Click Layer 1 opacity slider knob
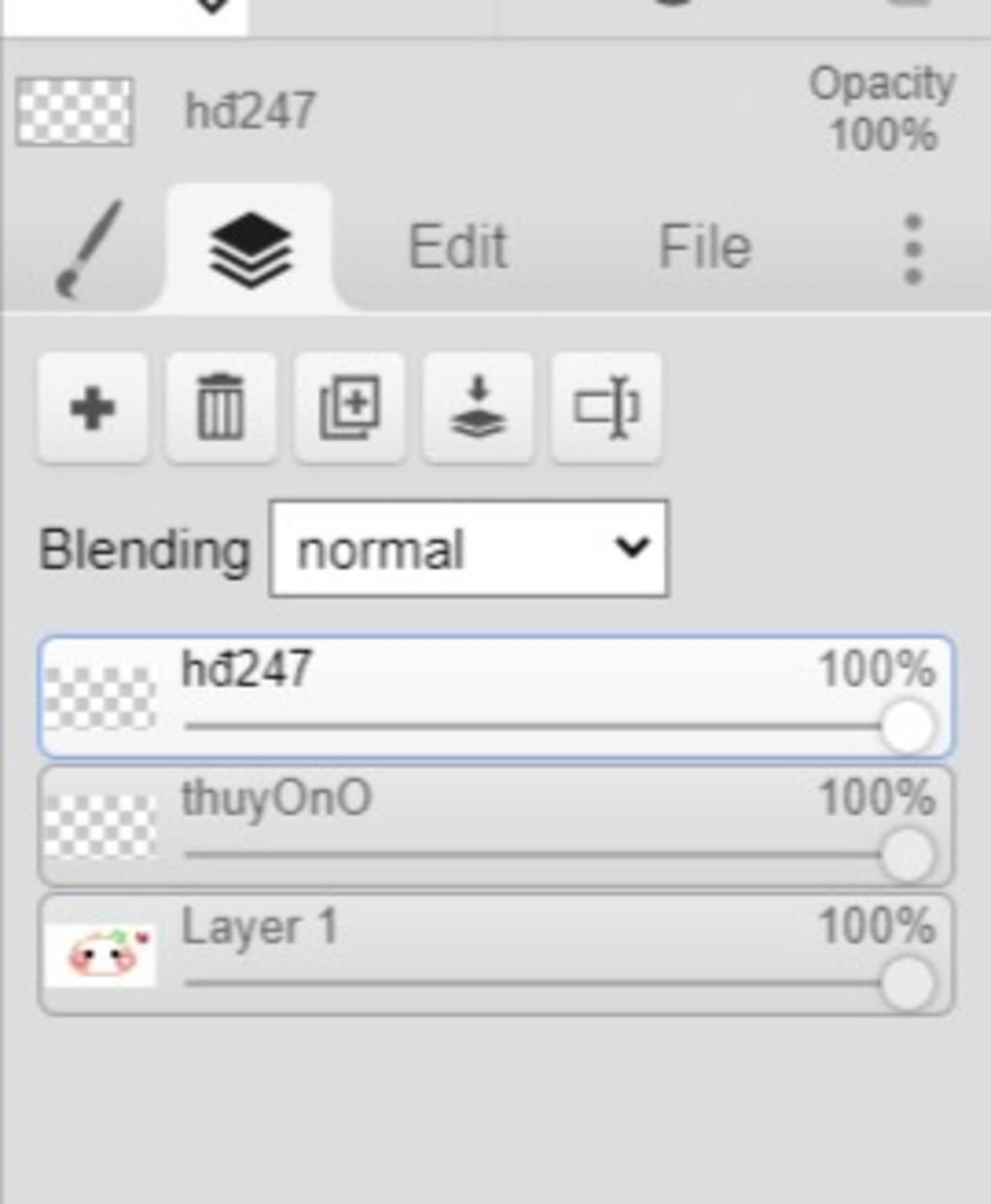The image size is (991, 1204). coord(908,984)
